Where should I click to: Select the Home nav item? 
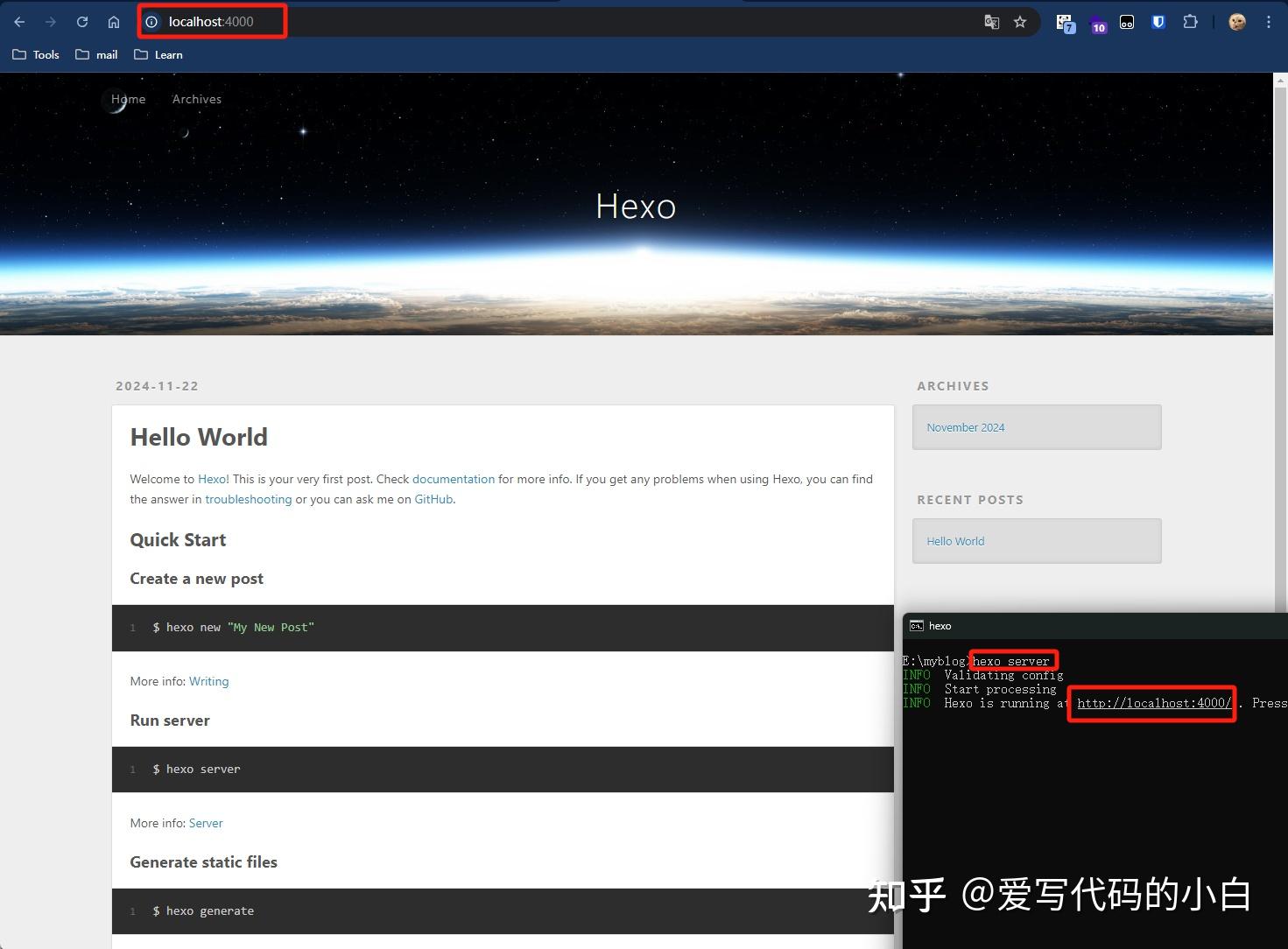click(x=128, y=99)
